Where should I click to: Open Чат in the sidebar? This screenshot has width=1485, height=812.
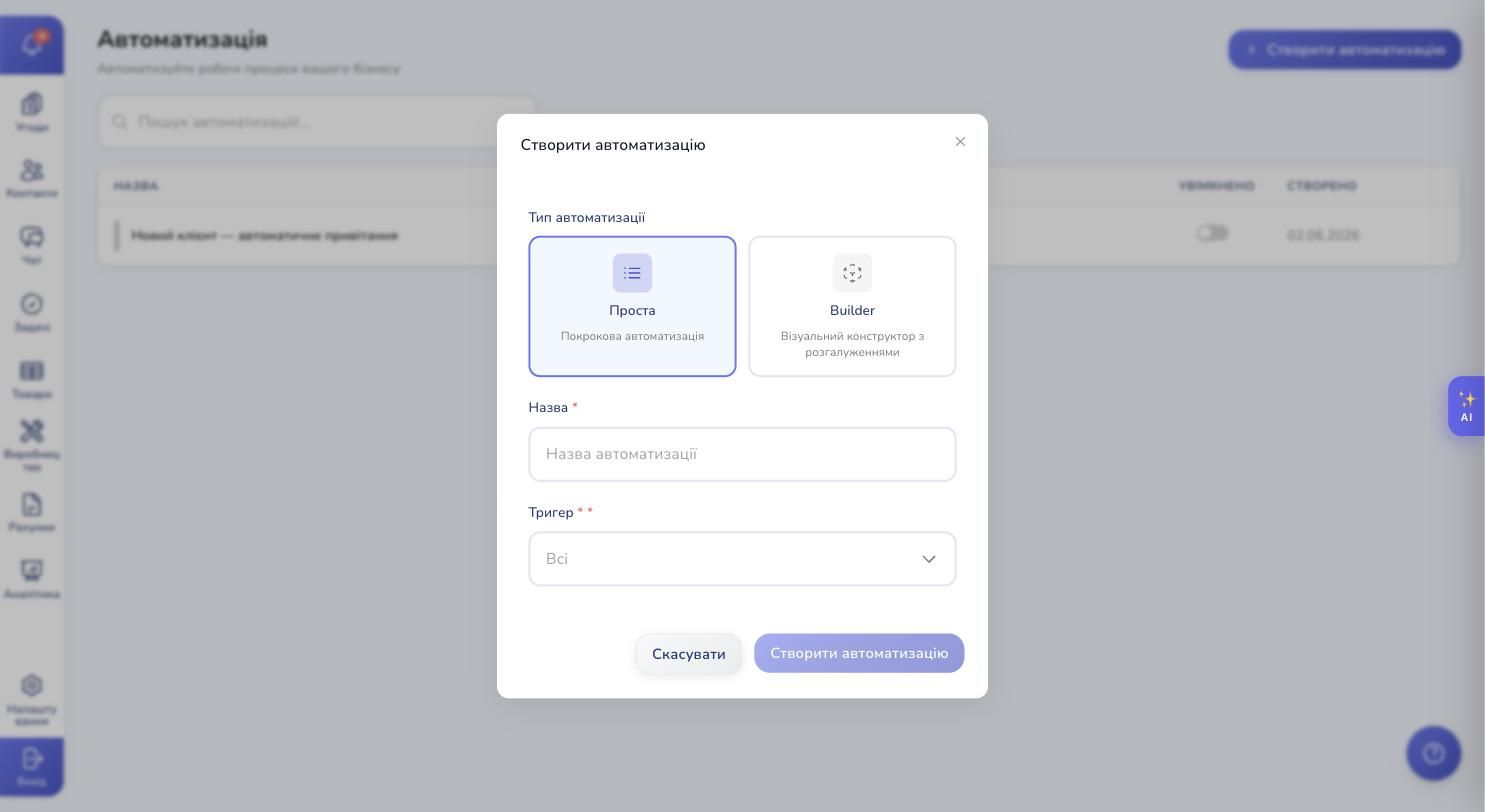pos(32,245)
